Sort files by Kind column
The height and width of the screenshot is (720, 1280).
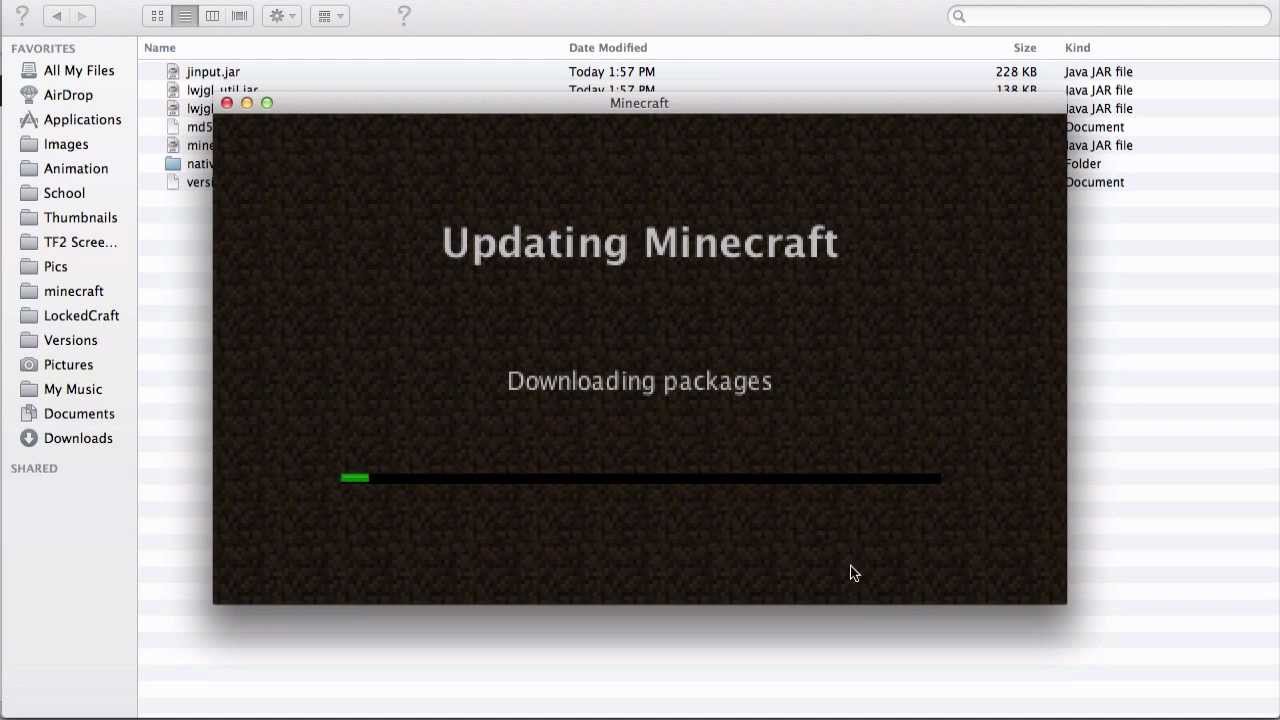[x=1077, y=48]
